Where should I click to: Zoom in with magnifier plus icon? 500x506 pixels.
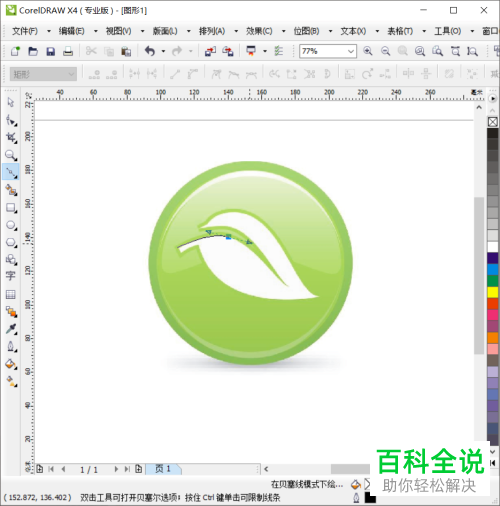pos(368,51)
